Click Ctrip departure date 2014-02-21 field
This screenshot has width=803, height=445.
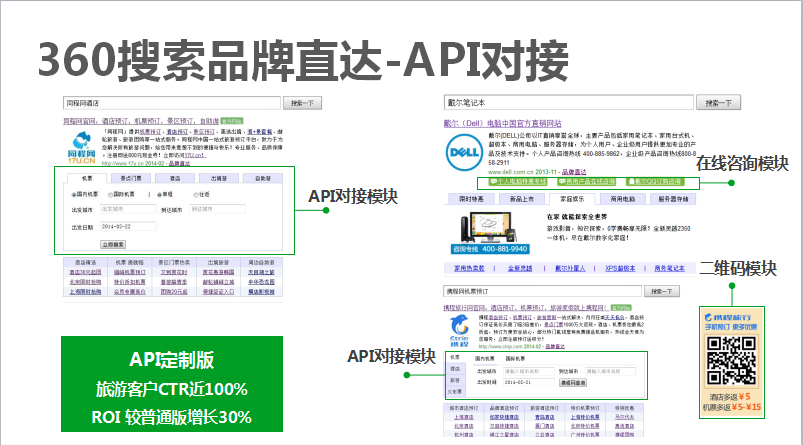(x=529, y=383)
